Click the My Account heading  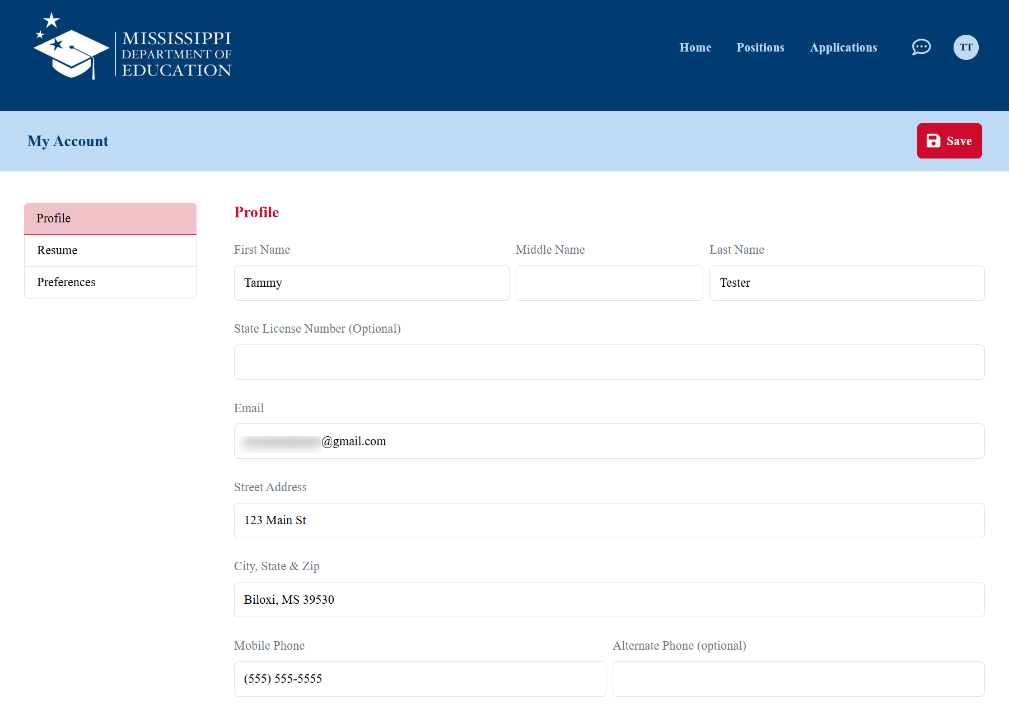click(x=67, y=141)
